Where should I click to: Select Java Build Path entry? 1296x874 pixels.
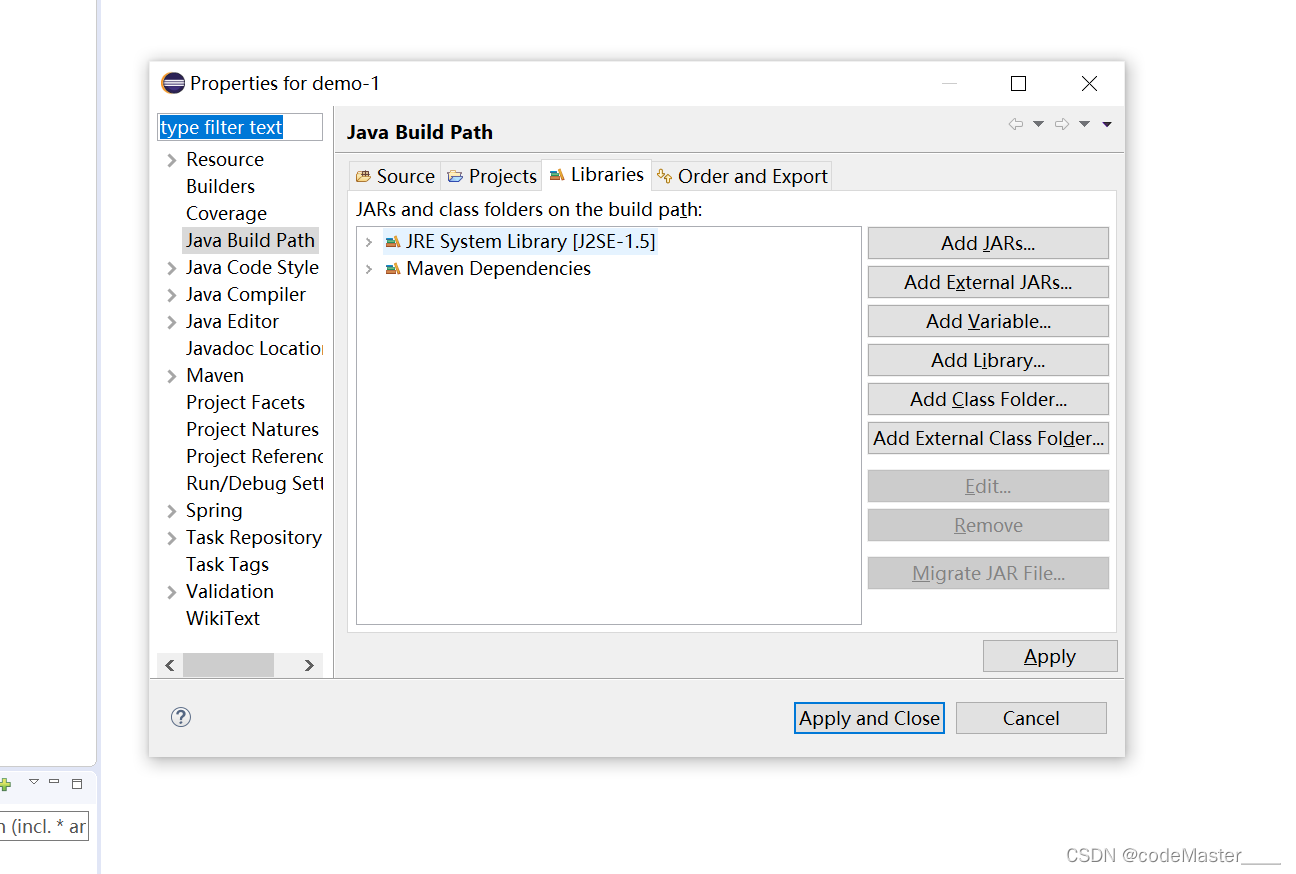point(250,241)
